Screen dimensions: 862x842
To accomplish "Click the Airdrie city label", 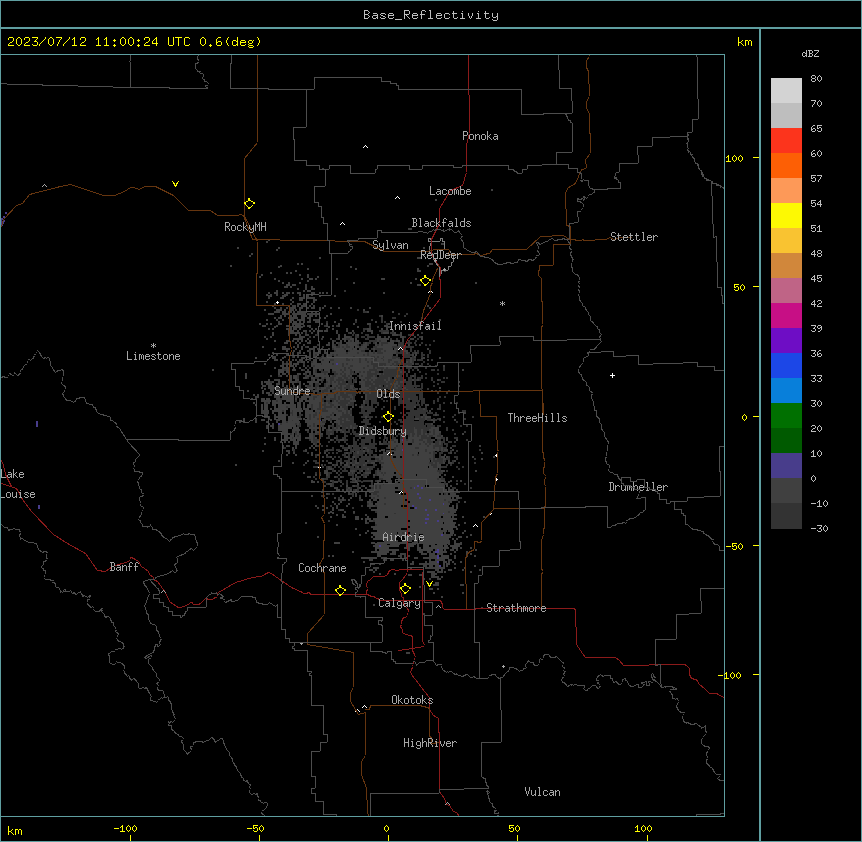I will pos(403,537).
